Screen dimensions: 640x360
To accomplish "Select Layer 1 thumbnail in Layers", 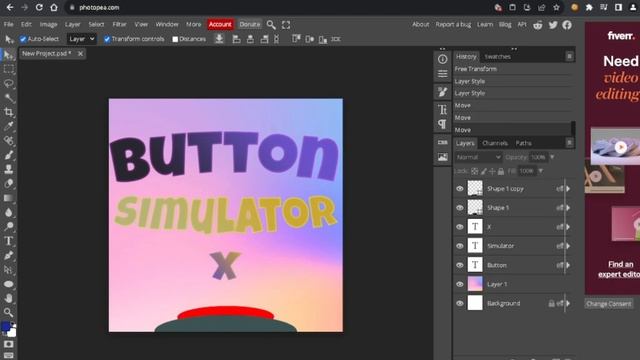I will (x=475, y=284).
